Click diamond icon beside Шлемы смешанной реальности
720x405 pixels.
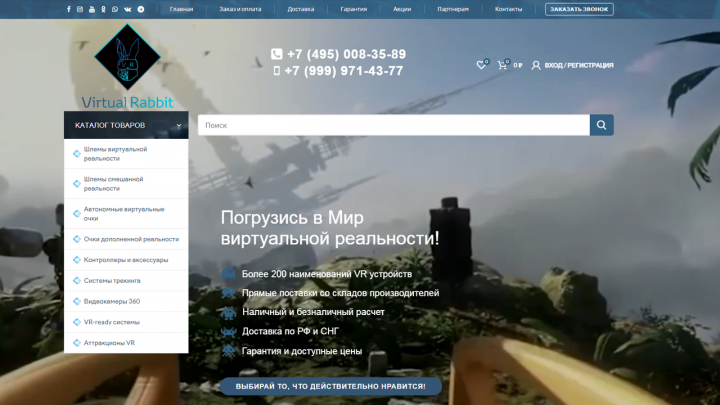point(77,184)
